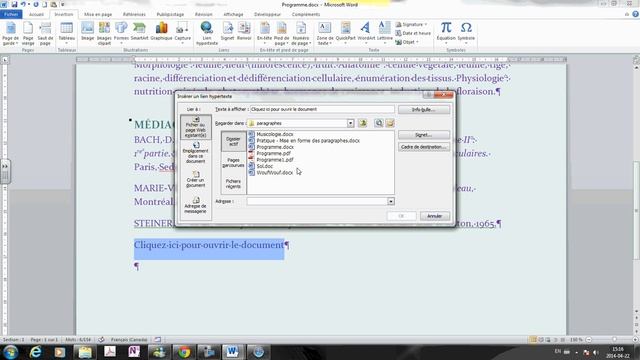640x360 pixels.
Task: Click the WordArt icon
Action: point(366,33)
